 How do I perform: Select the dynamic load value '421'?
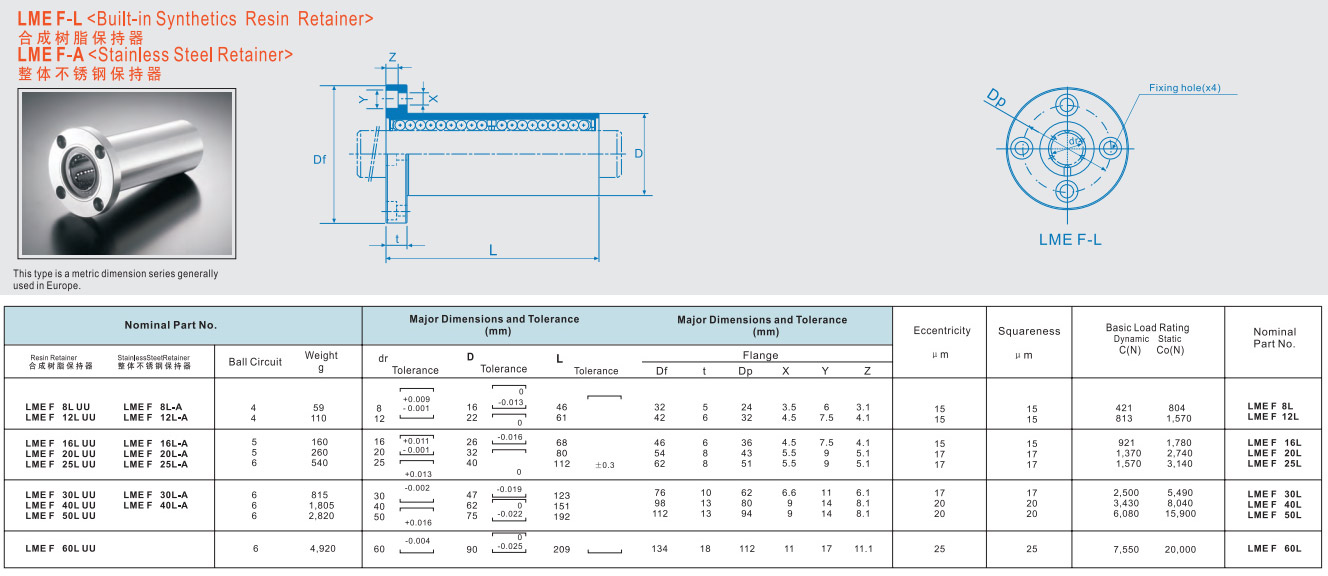pos(1125,408)
